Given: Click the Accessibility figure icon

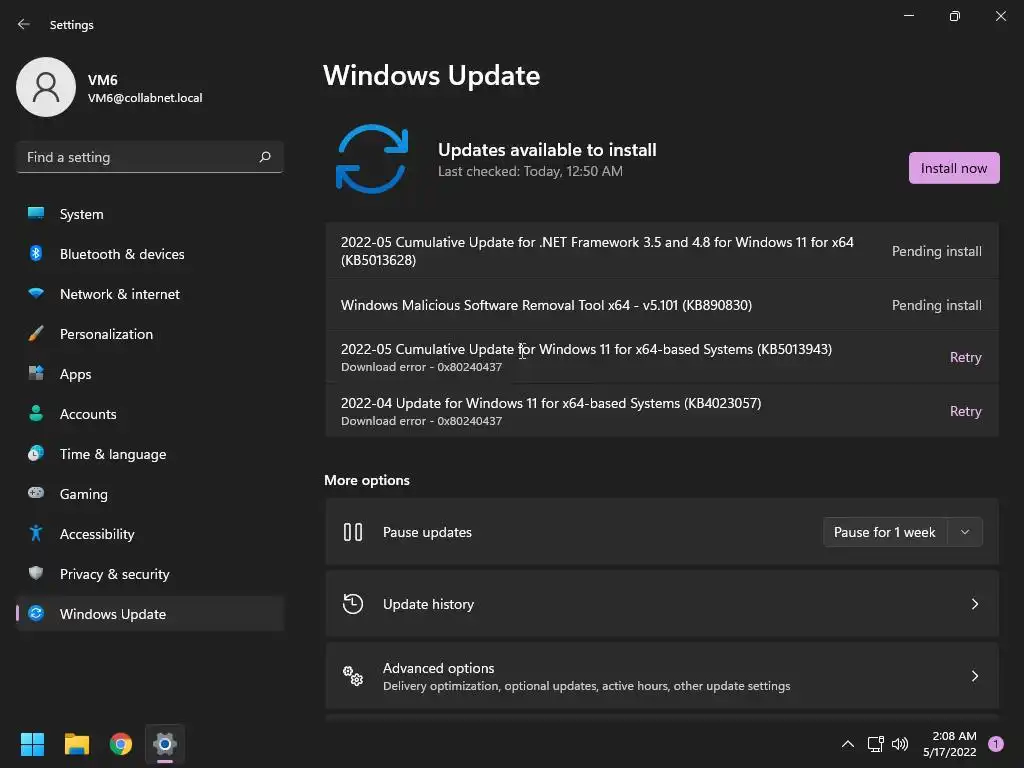Looking at the screenshot, I should (x=36, y=534).
